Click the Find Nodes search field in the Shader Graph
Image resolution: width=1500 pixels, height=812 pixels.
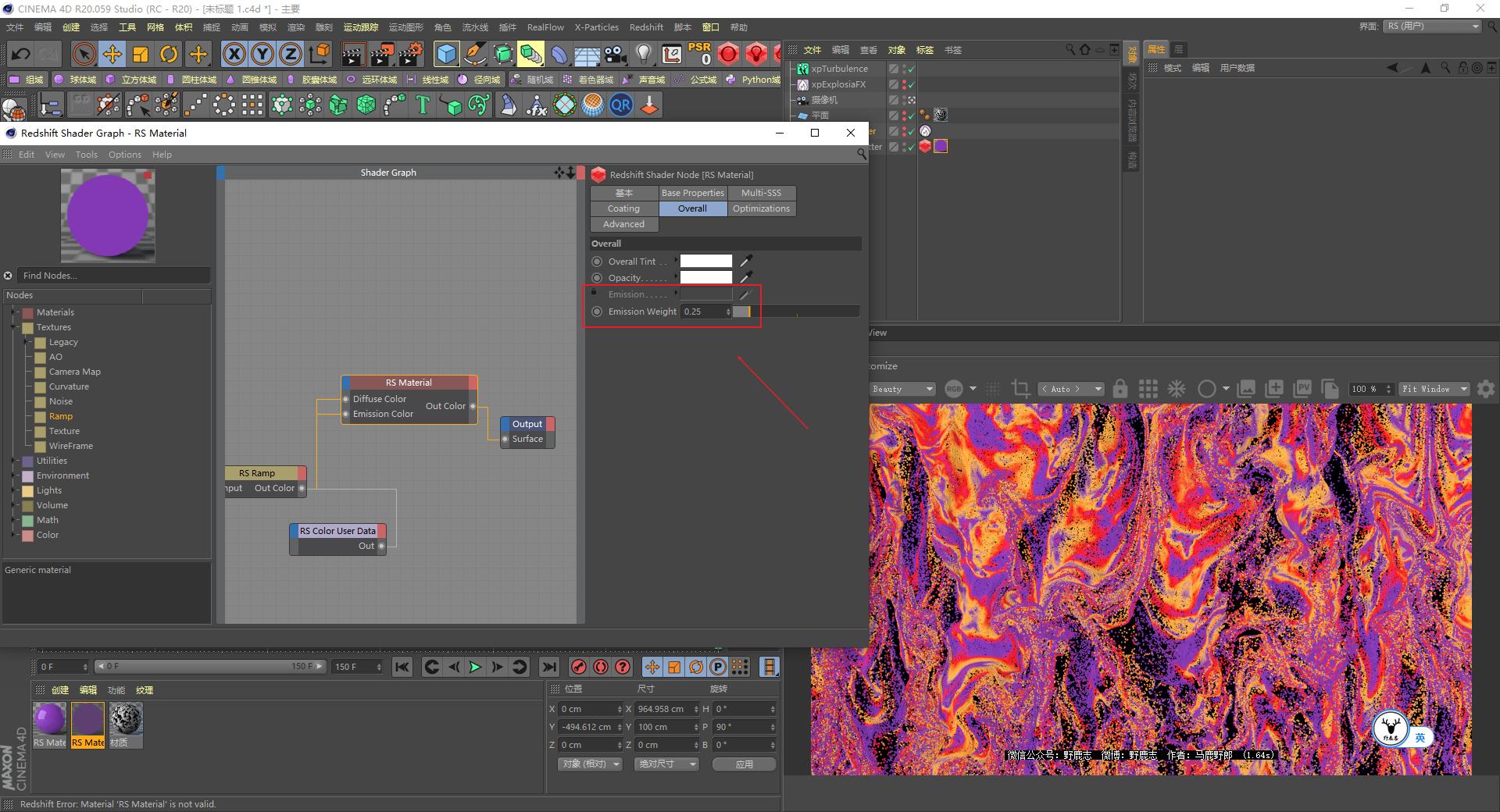click(x=112, y=275)
